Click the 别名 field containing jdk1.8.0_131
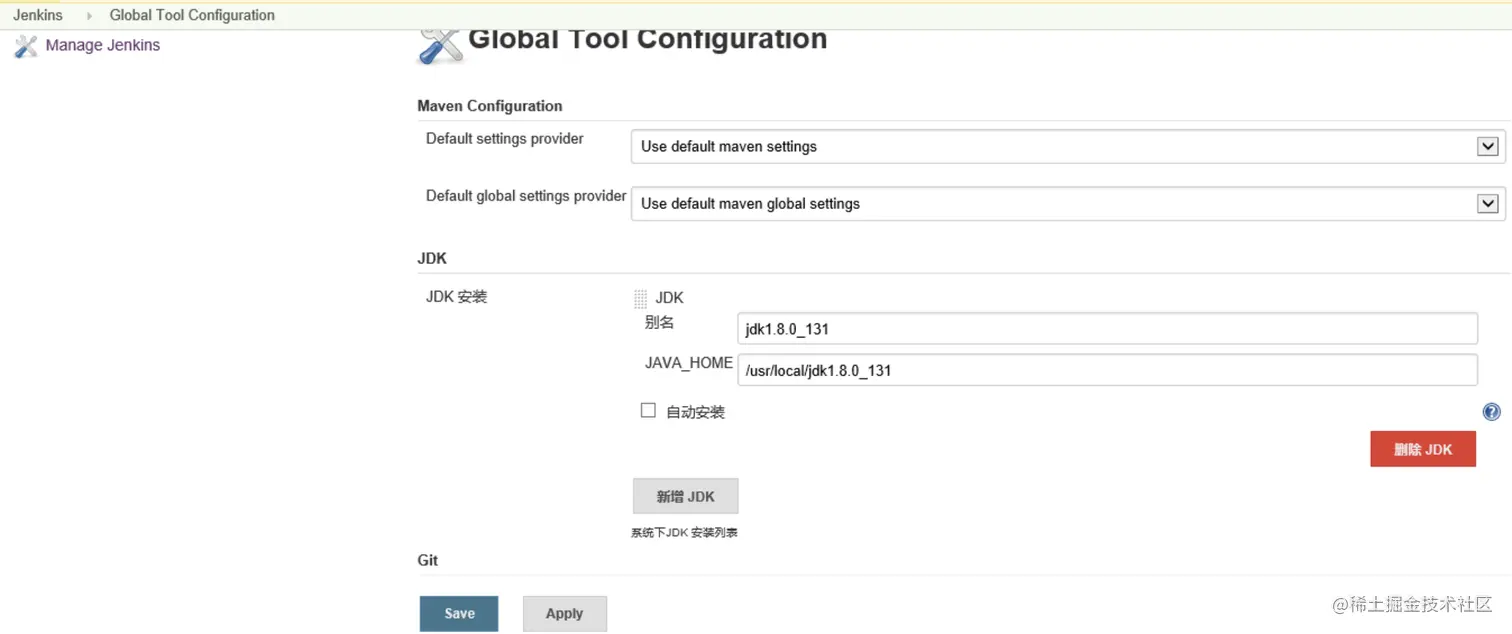The width and height of the screenshot is (1512, 634). (x=1107, y=329)
